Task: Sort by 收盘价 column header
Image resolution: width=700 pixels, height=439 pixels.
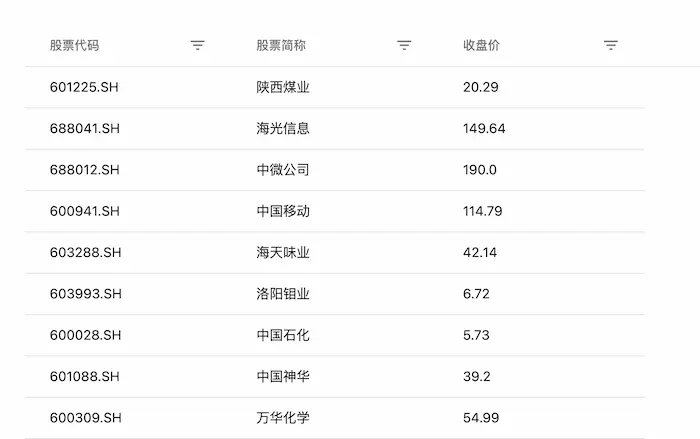Action: [x=481, y=46]
